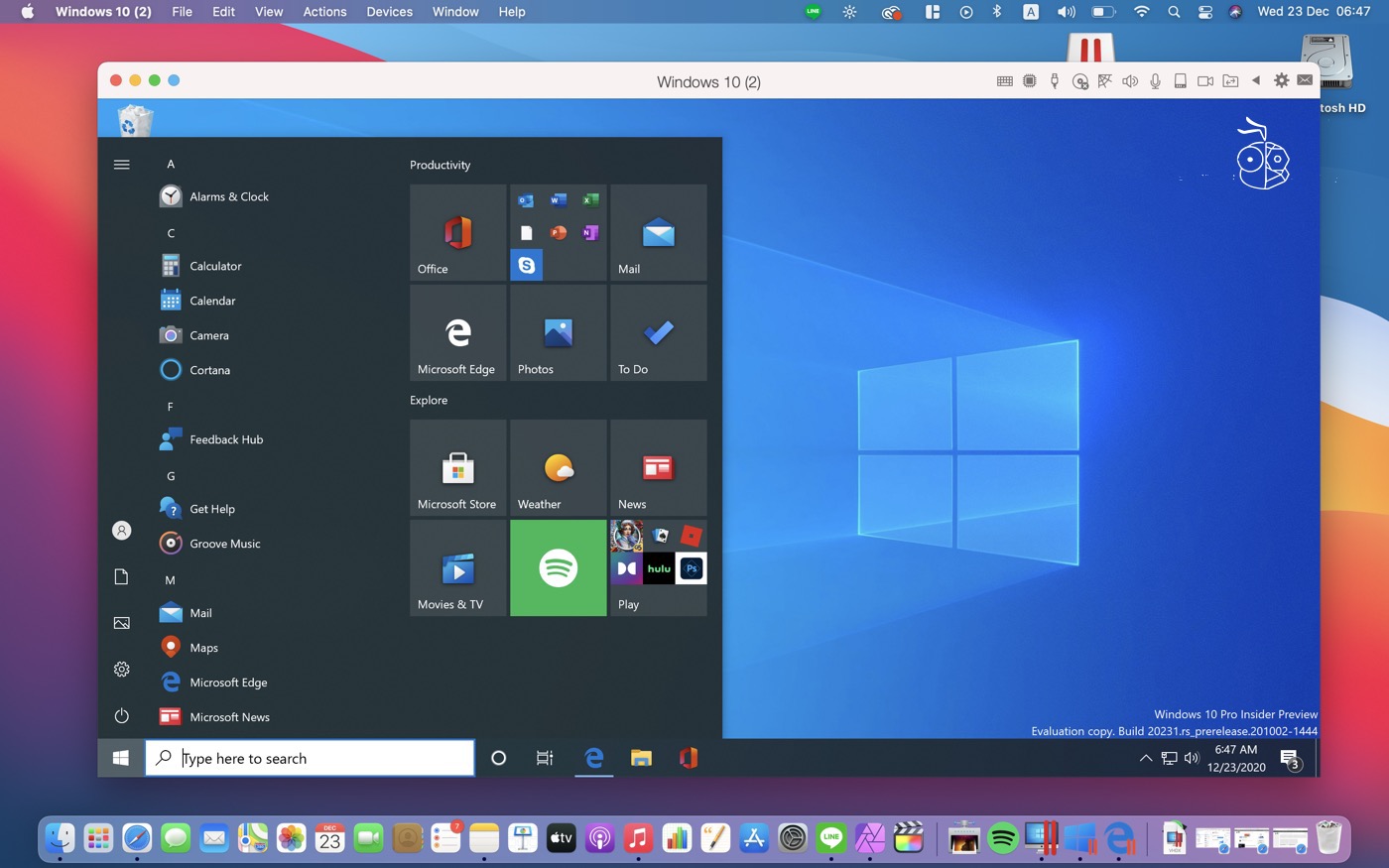Open Task View on the taskbar

[x=545, y=758]
